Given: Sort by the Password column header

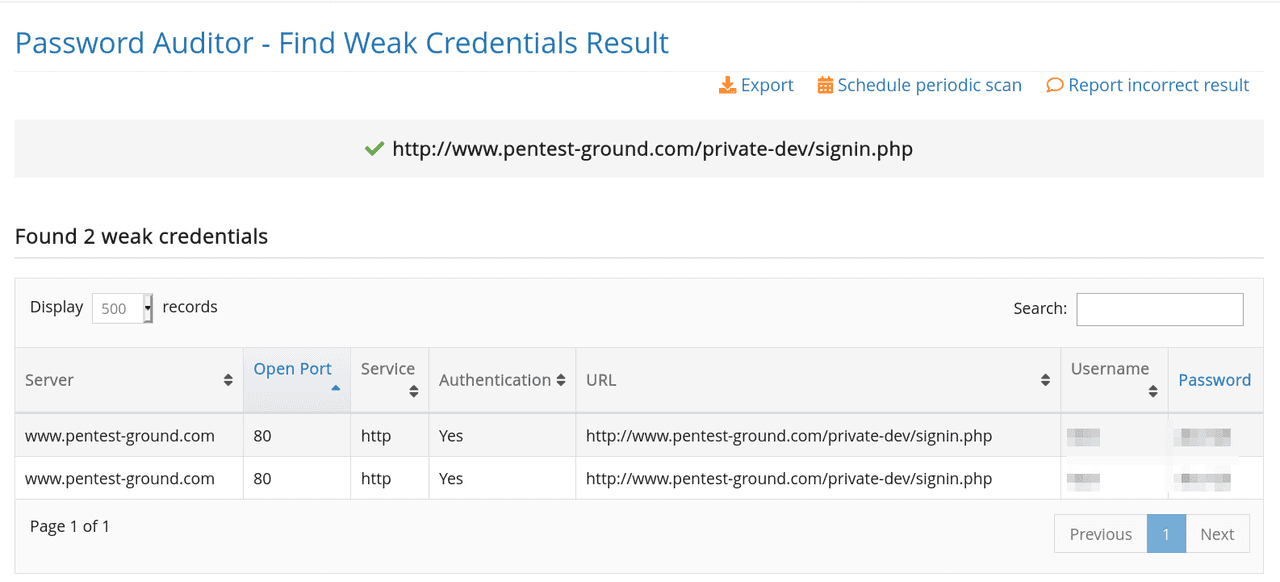Looking at the screenshot, I should 1214,380.
